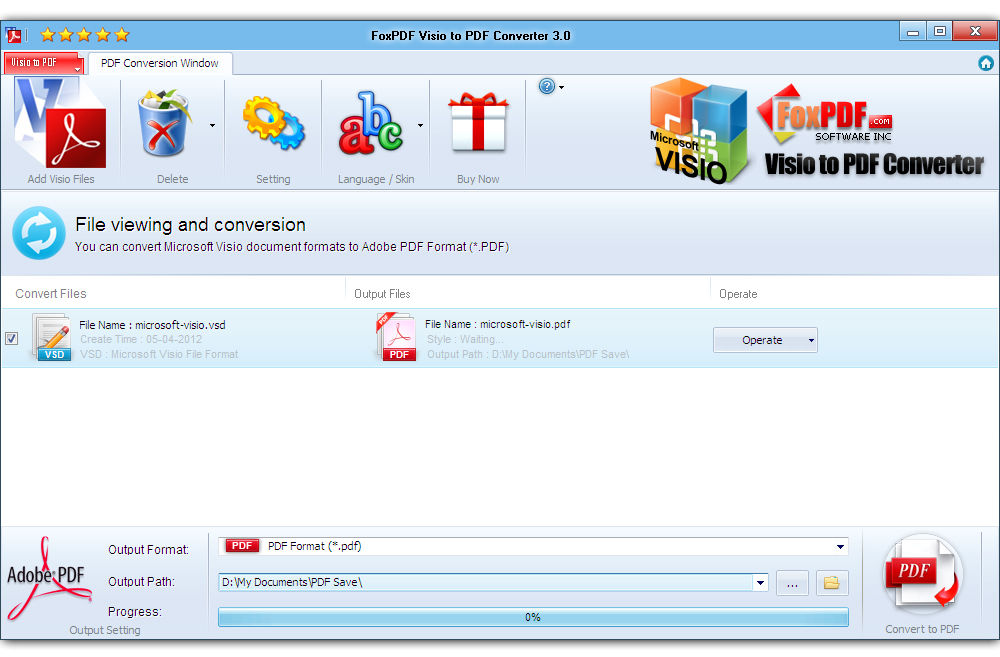Click the 'Delete' label under recycle bin
This screenshot has width=1000, height=657.
172,179
